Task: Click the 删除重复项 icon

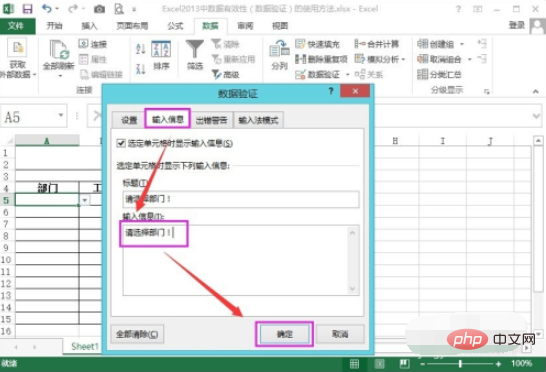Action: [x=300, y=59]
